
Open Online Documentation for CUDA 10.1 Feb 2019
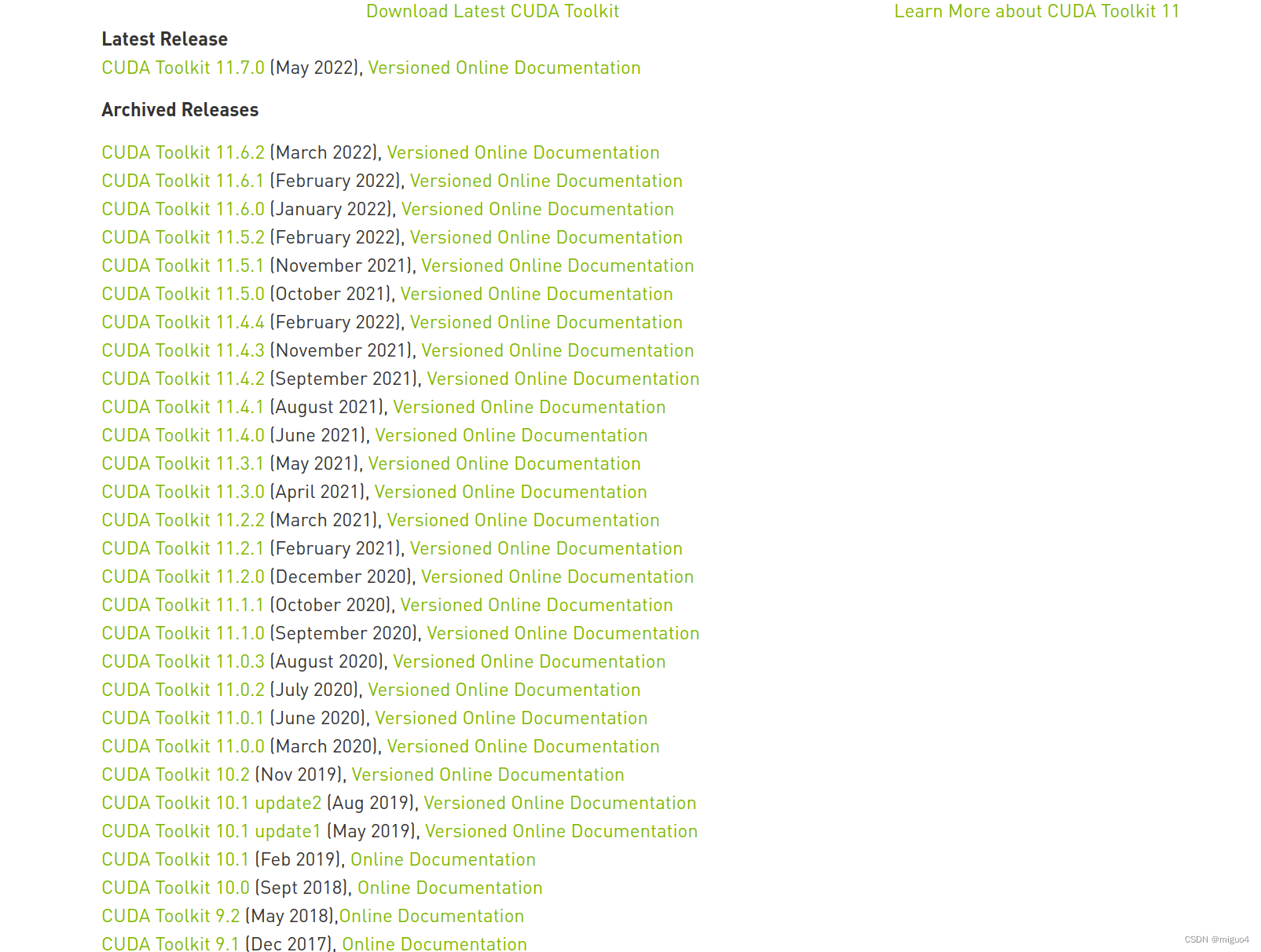443,859
